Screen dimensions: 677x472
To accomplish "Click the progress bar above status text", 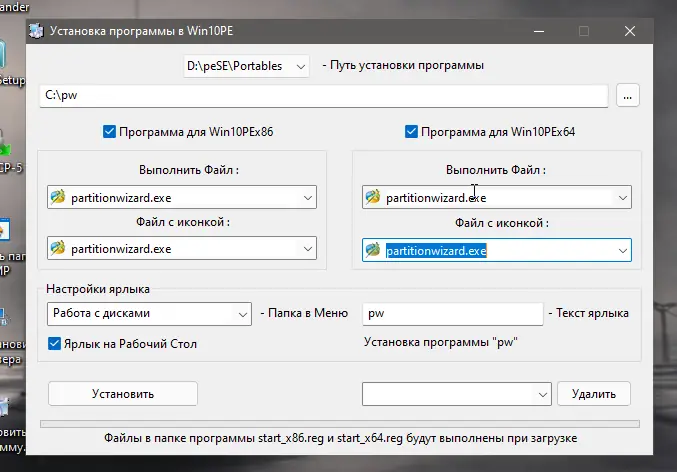I will (x=340, y=424).
